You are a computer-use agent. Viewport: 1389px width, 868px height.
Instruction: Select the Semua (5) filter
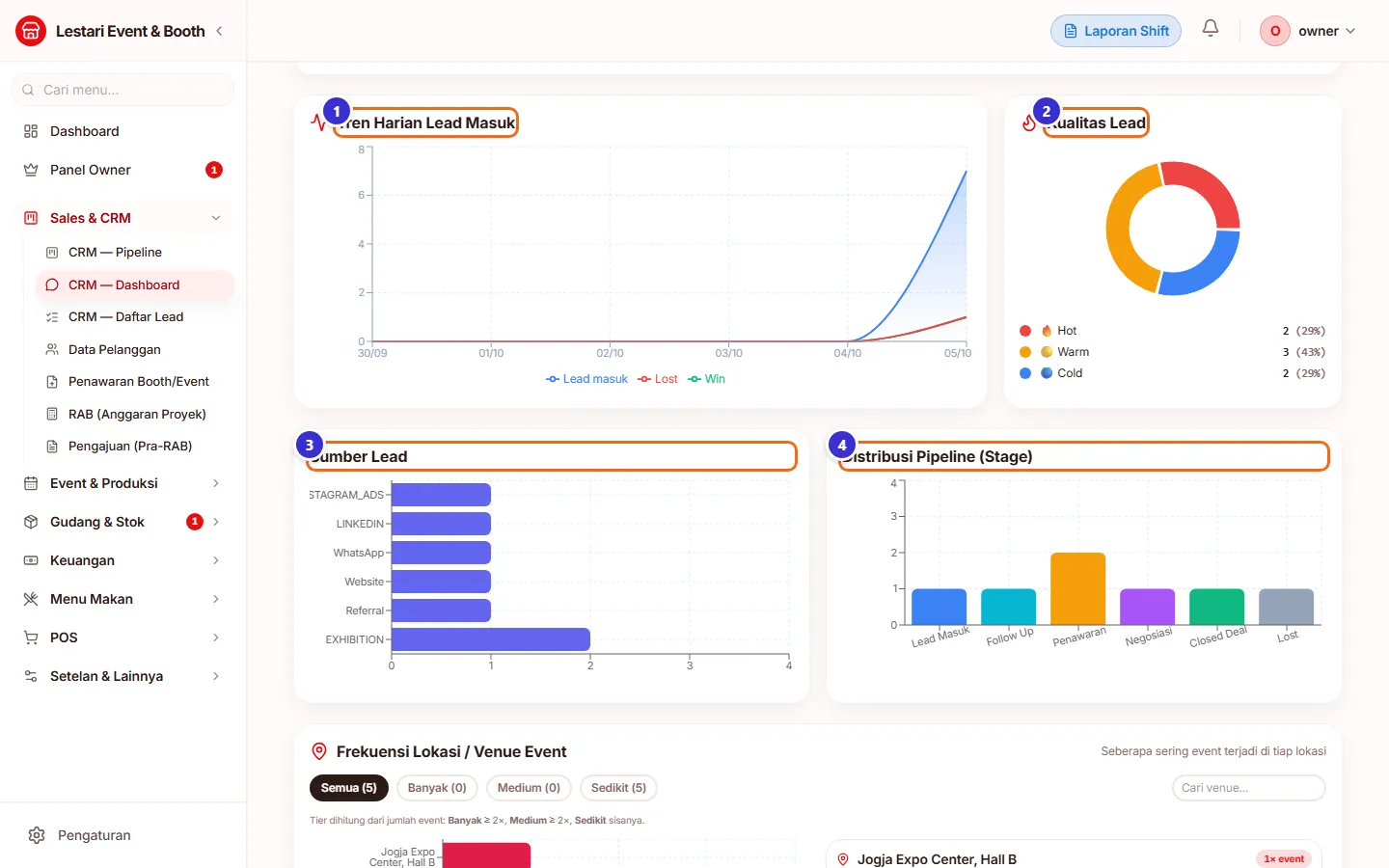tap(349, 788)
